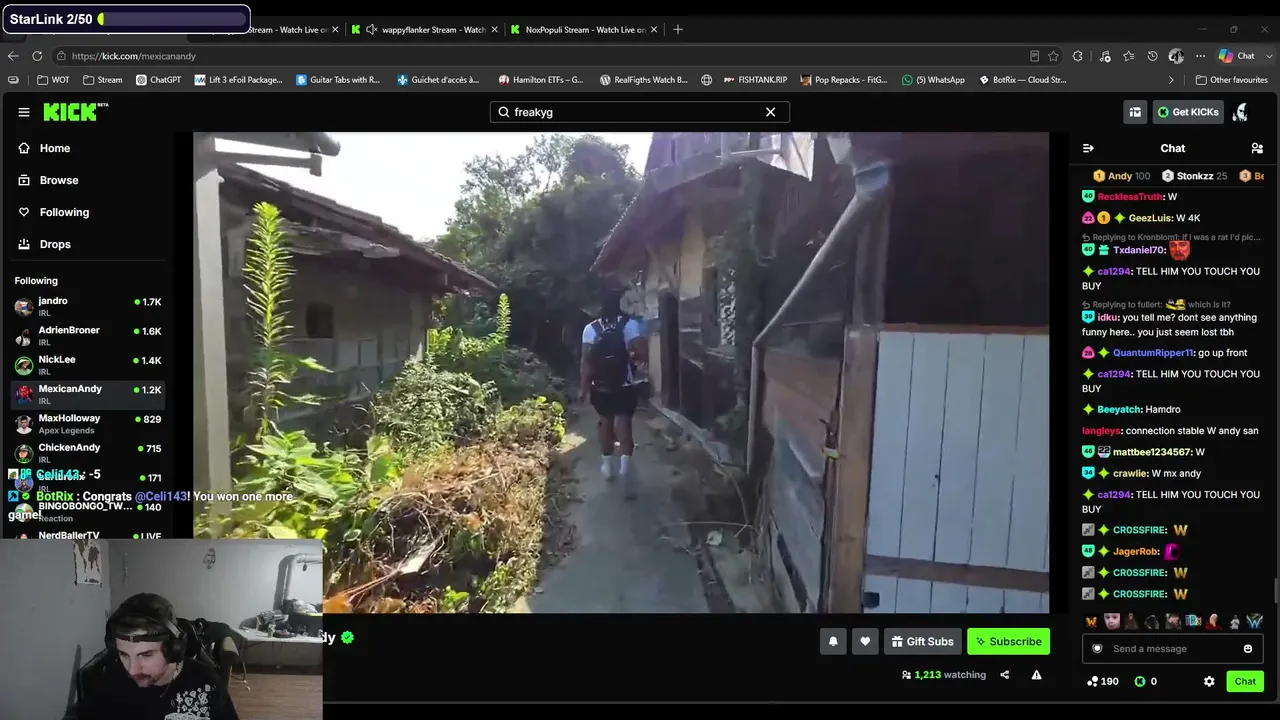
Task: Send message with green Chat button
Action: click(x=1245, y=682)
